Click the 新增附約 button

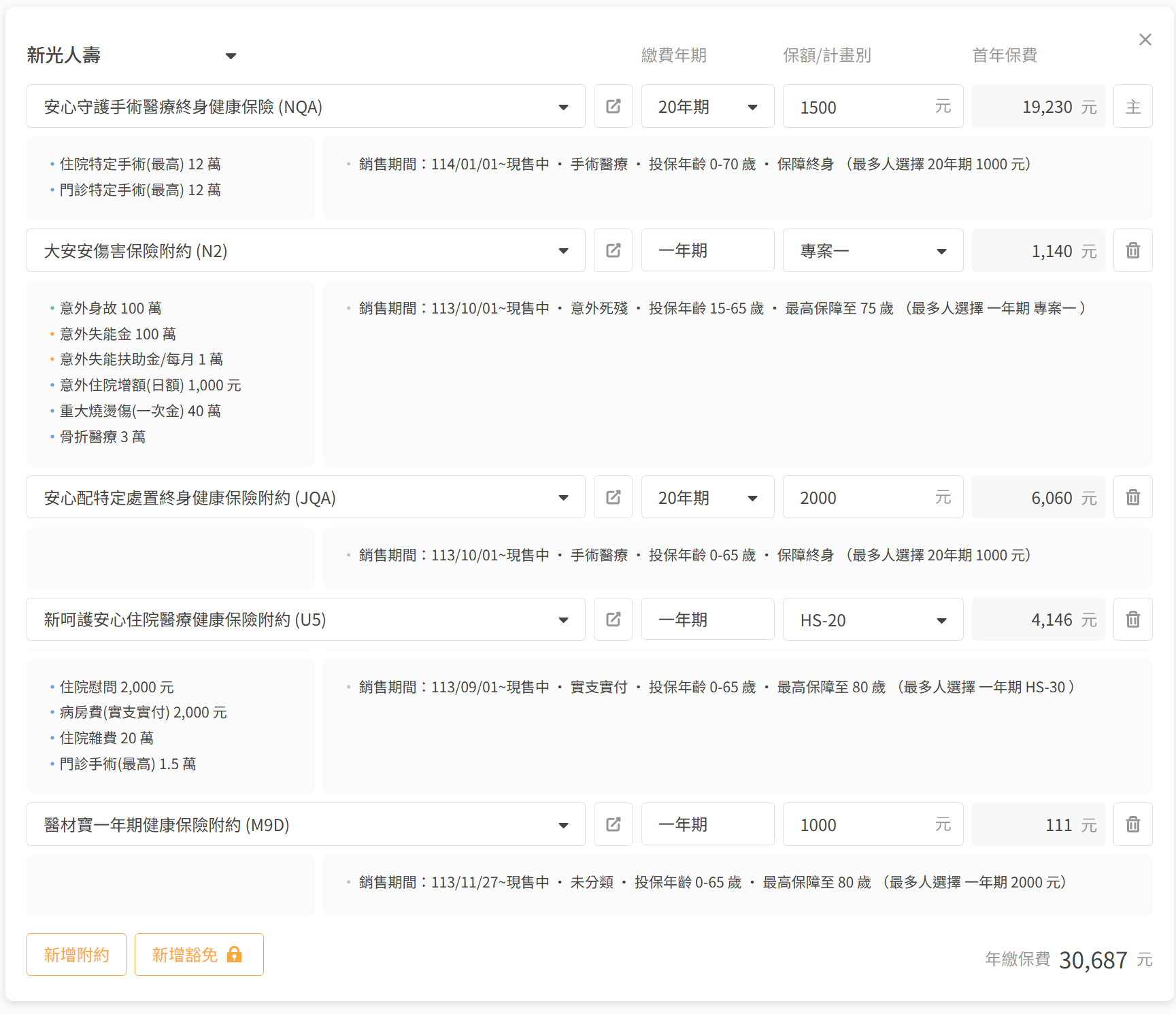pyautogui.click(x=76, y=955)
